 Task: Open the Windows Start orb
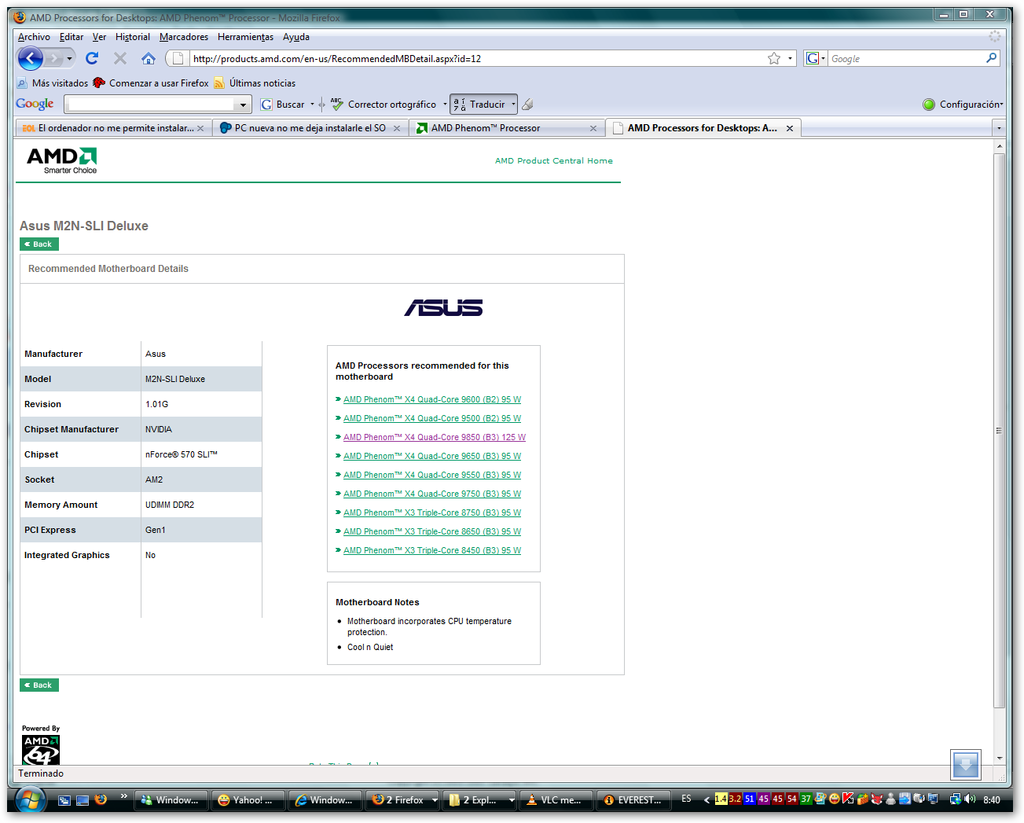30,799
